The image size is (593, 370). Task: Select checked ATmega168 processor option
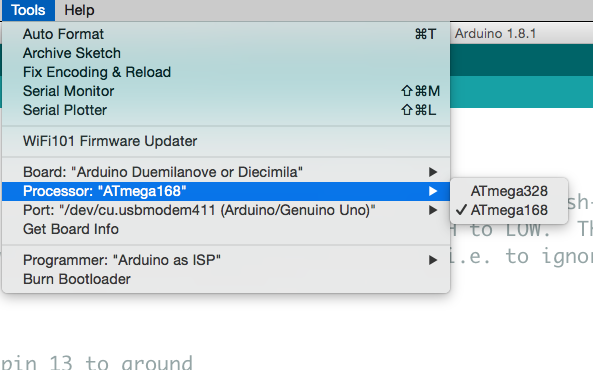509,210
